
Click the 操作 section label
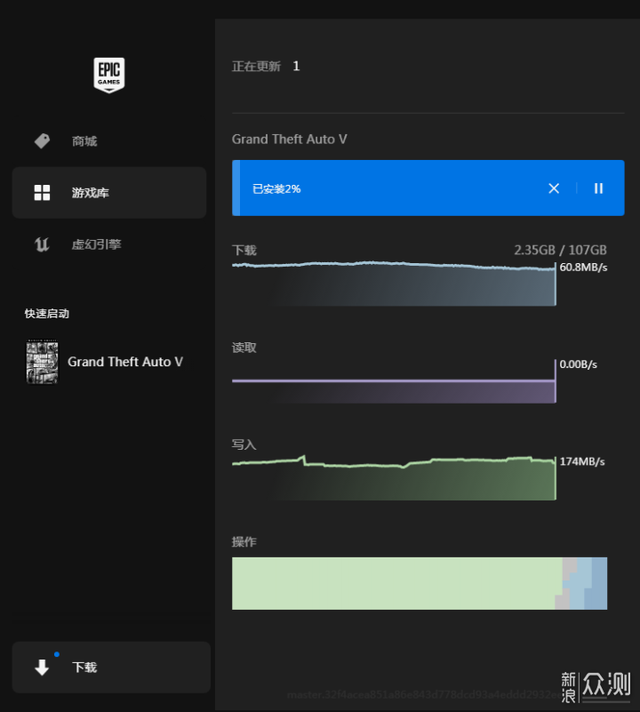[x=244, y=542]
